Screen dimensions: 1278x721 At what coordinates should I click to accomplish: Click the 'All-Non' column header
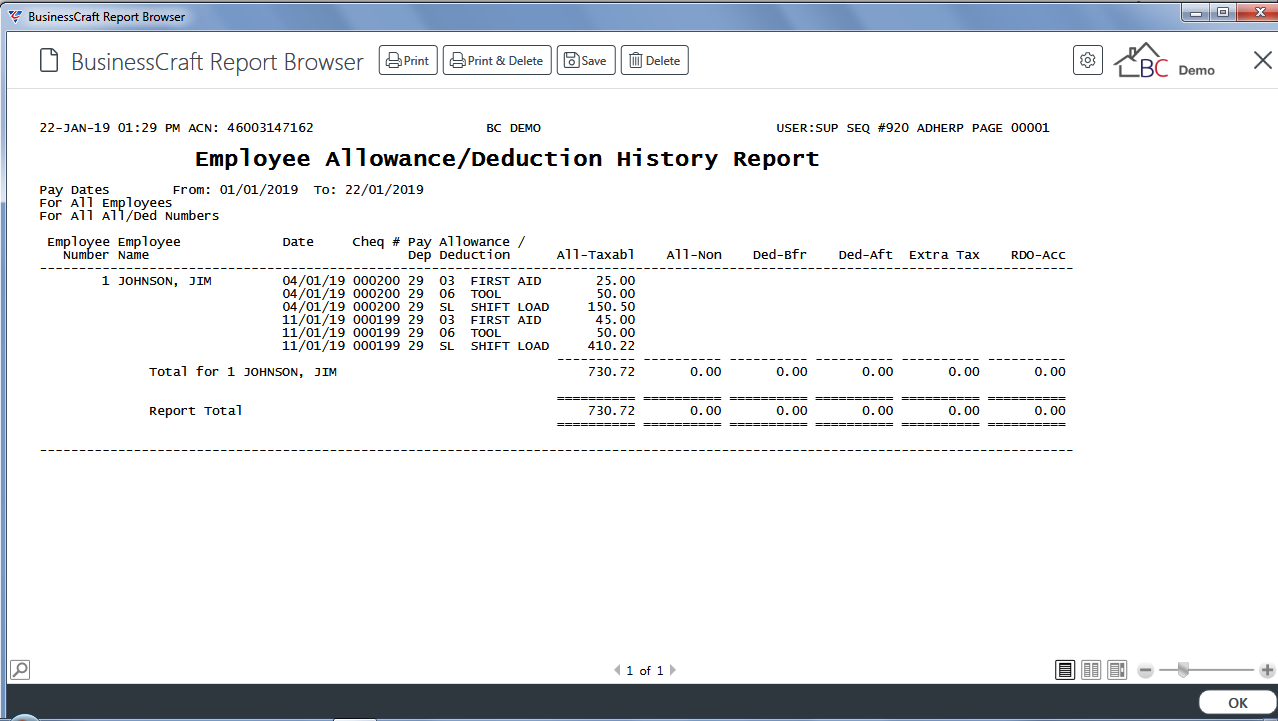click(x=694, y=255)
